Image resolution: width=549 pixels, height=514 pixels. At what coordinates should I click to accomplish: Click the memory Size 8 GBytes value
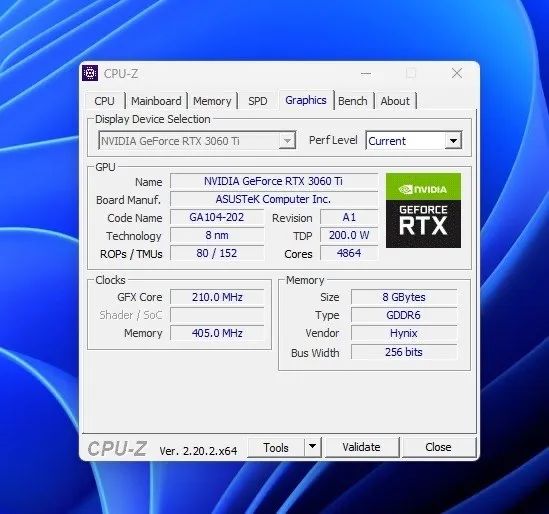[404, 297]
